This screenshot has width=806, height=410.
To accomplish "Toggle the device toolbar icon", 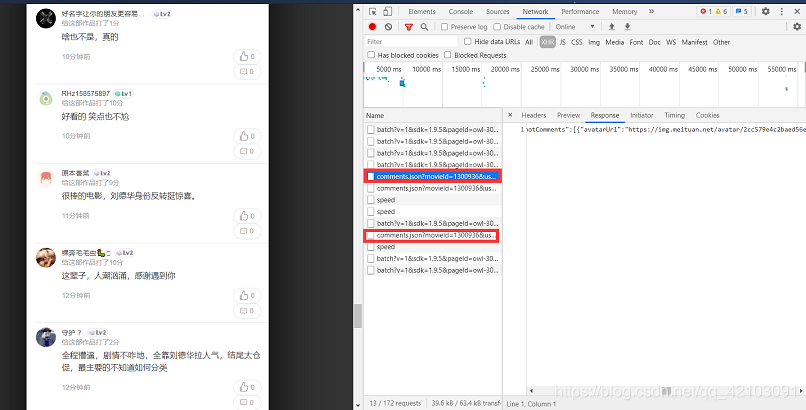I will point(388,11).
